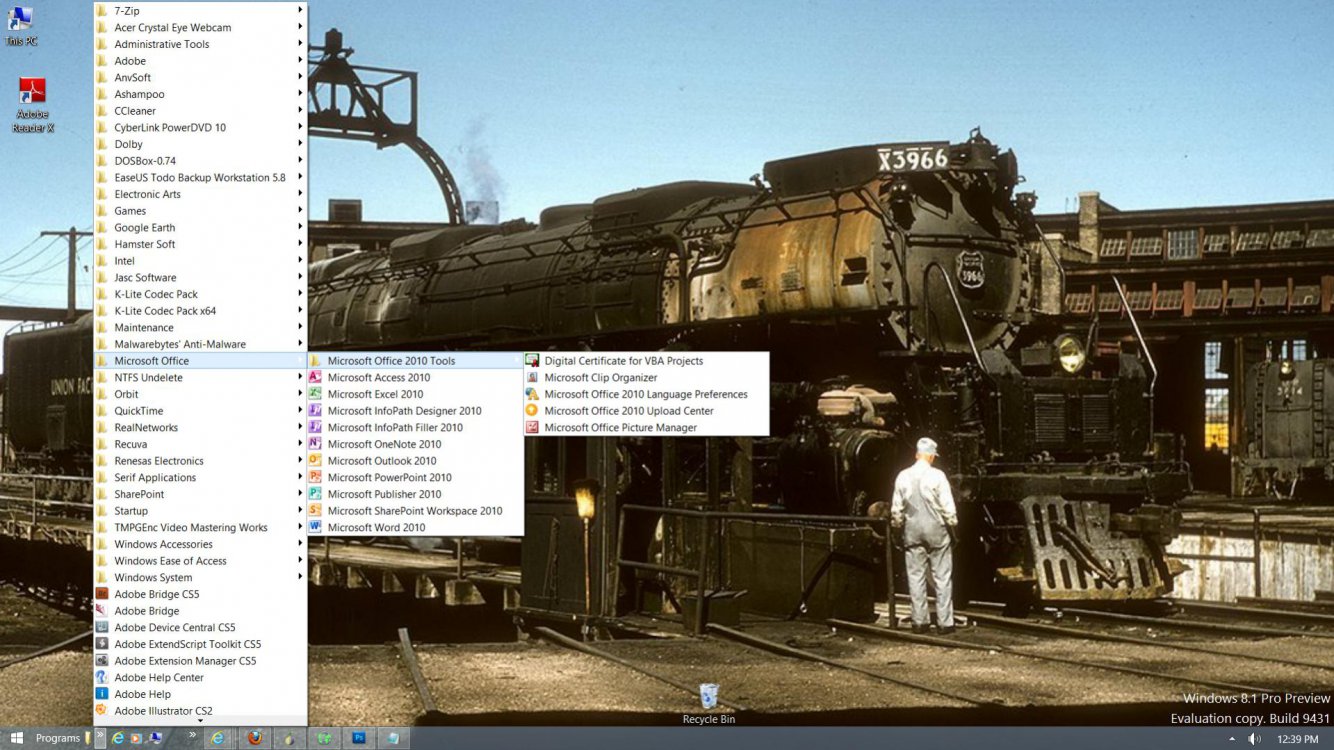The image size is (1334, 750).
Task: Open Microsoft PowerPoint 2010
Action: [x=415, y=477]
